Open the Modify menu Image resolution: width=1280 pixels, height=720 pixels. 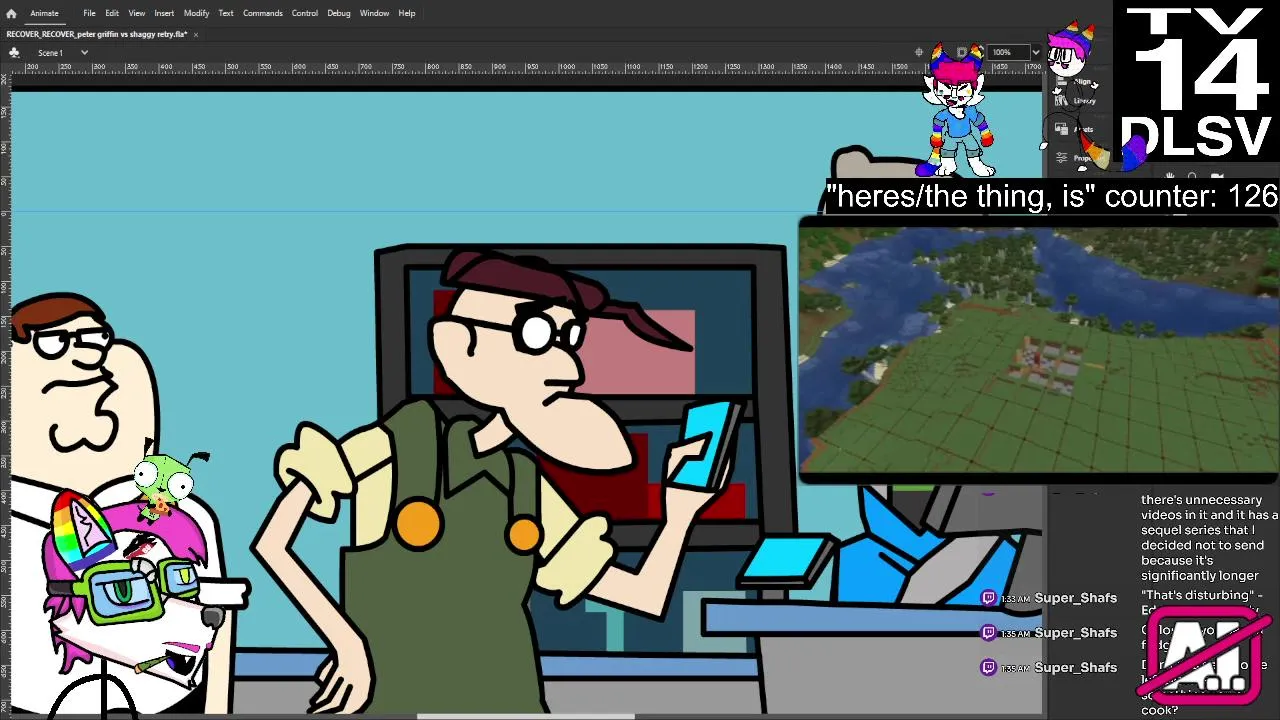pos(196,13)
